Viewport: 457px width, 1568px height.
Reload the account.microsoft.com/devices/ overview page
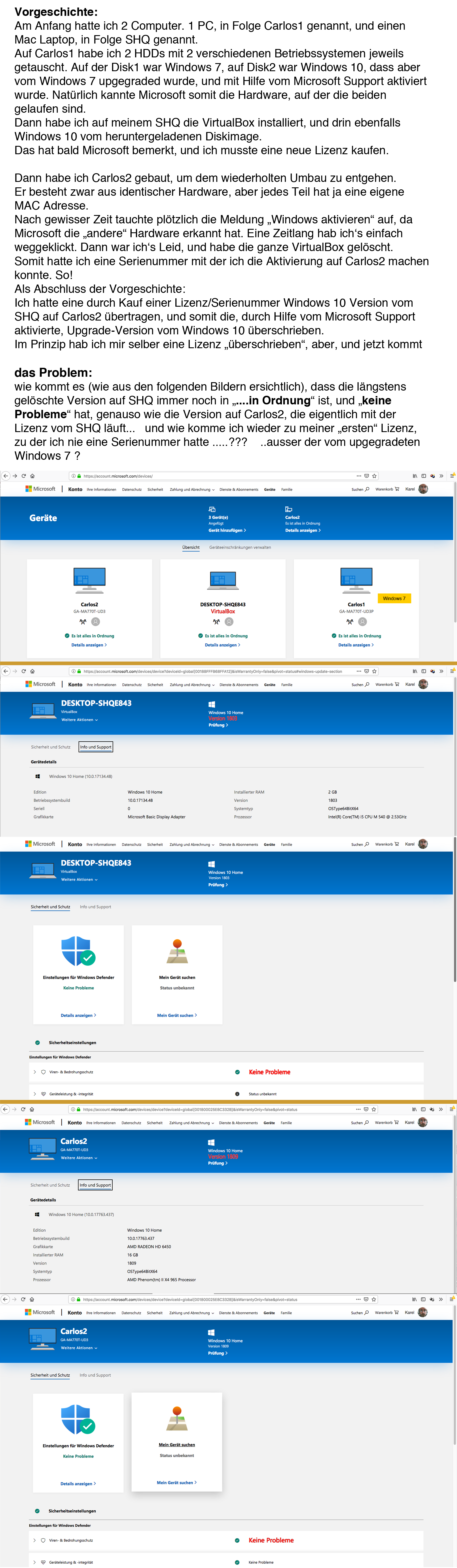[24, 476]
